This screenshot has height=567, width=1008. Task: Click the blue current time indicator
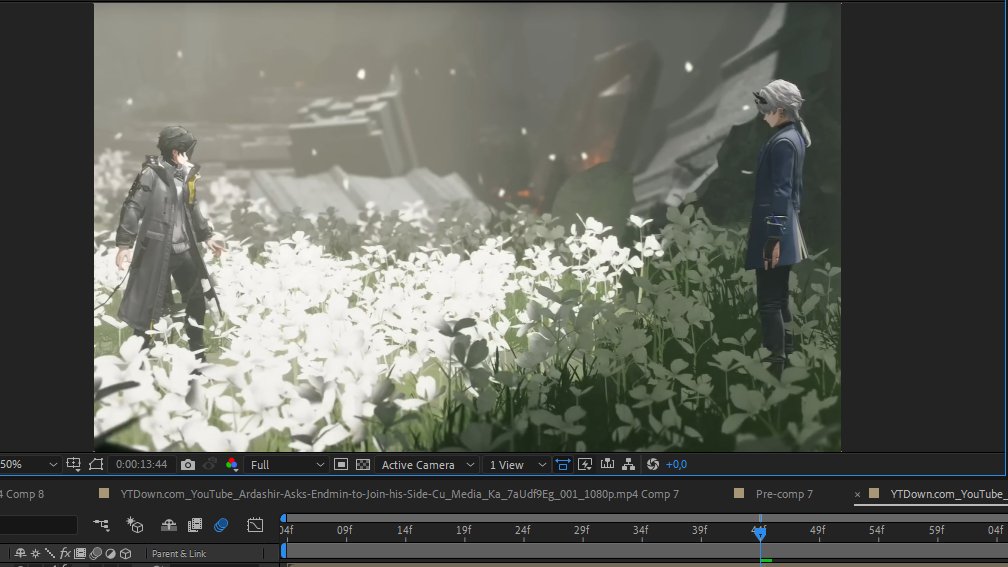pos(760,533)
